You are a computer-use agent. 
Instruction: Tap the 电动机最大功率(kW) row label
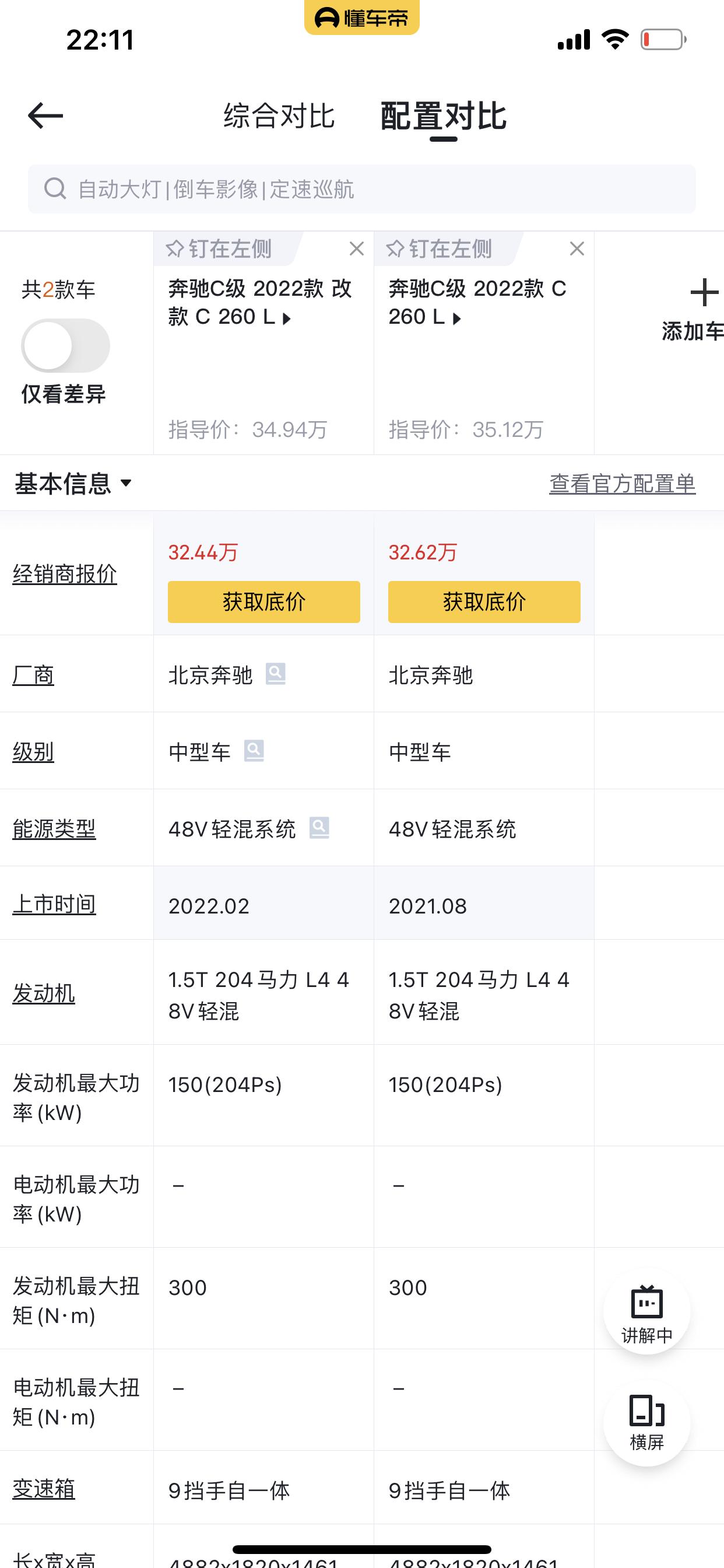click(x=76, y=1199)
